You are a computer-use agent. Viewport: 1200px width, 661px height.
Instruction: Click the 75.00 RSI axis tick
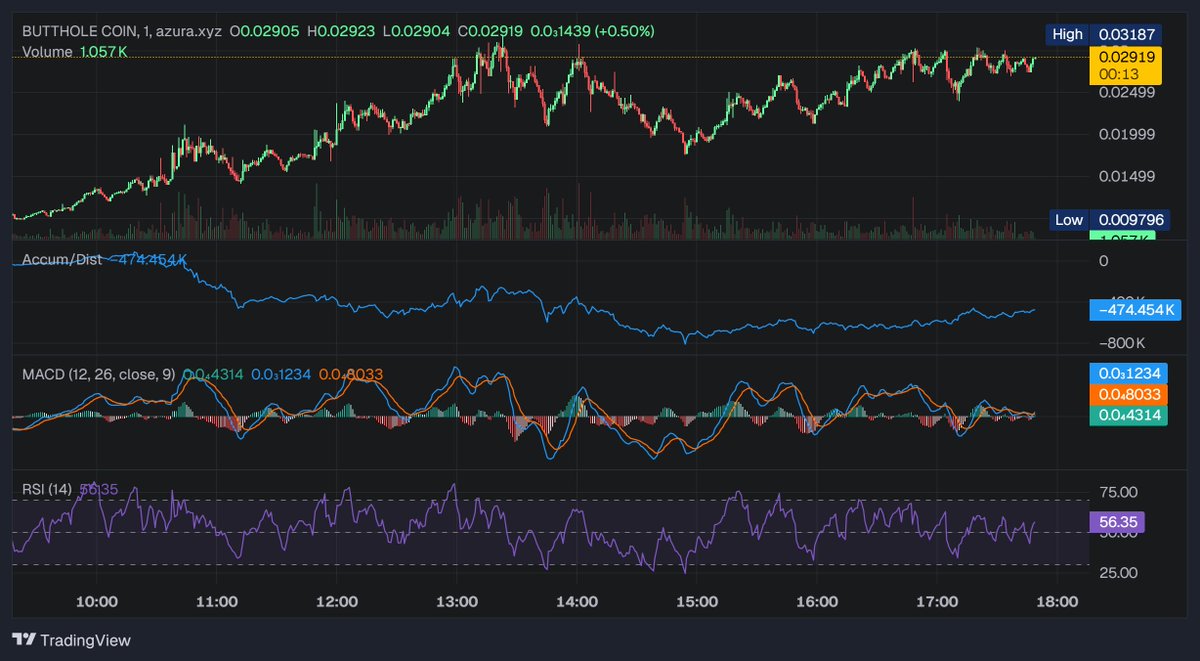pyautogui.click(x=1118, y=492)
